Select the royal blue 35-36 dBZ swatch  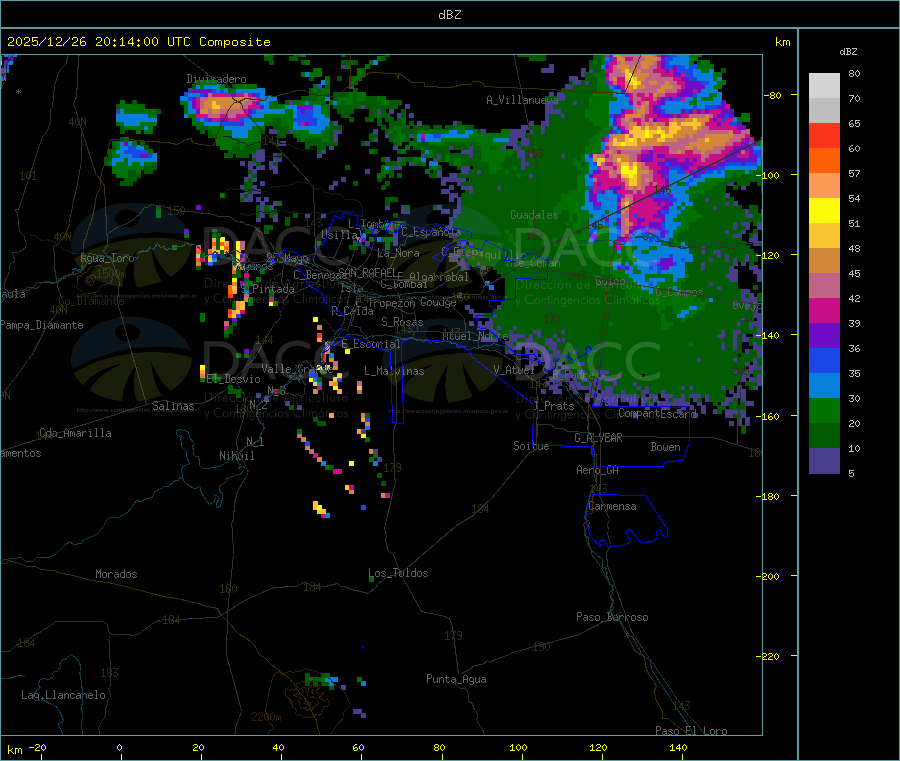tap(824, 360)
